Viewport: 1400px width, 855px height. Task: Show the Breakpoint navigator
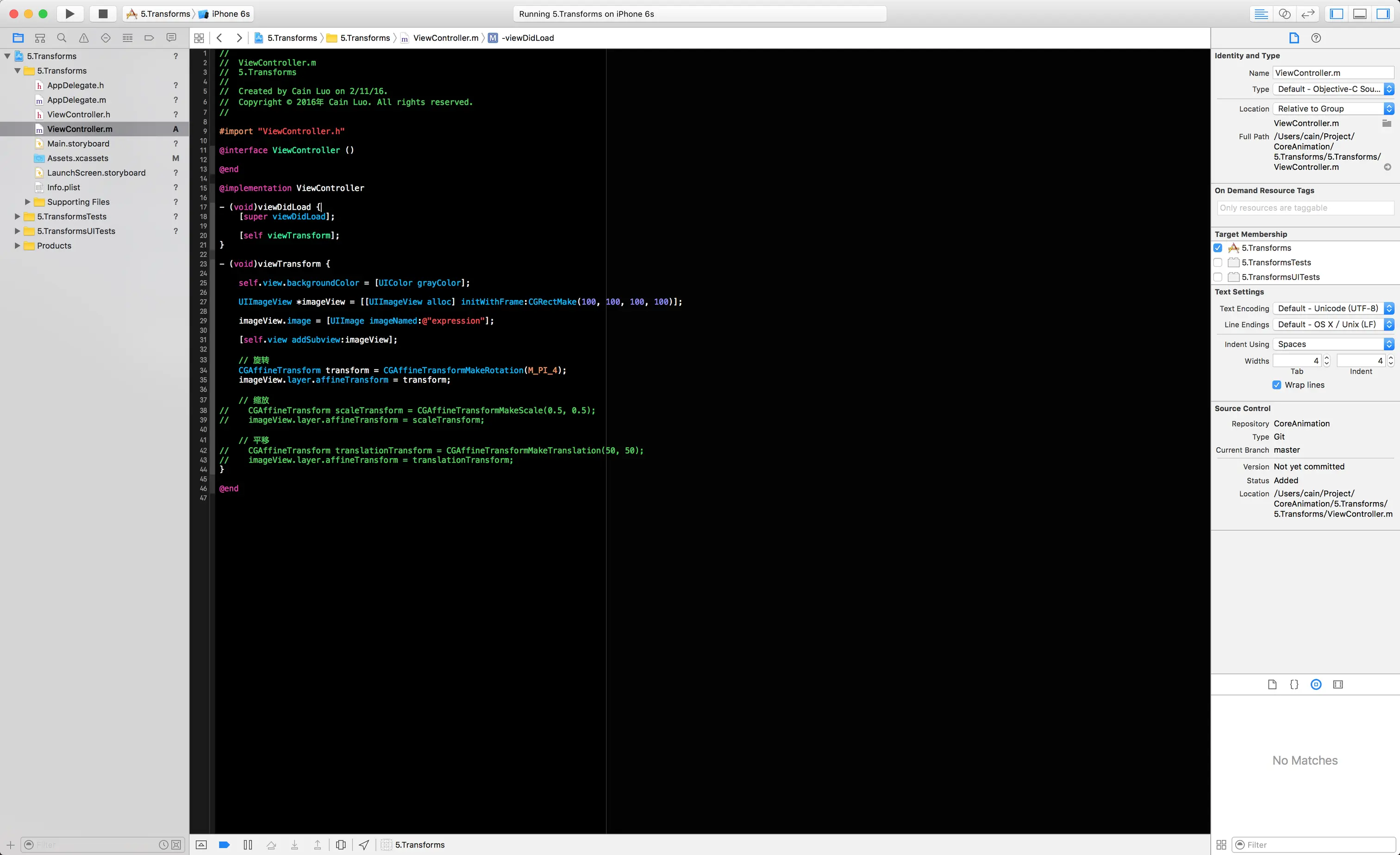(149, 38)
